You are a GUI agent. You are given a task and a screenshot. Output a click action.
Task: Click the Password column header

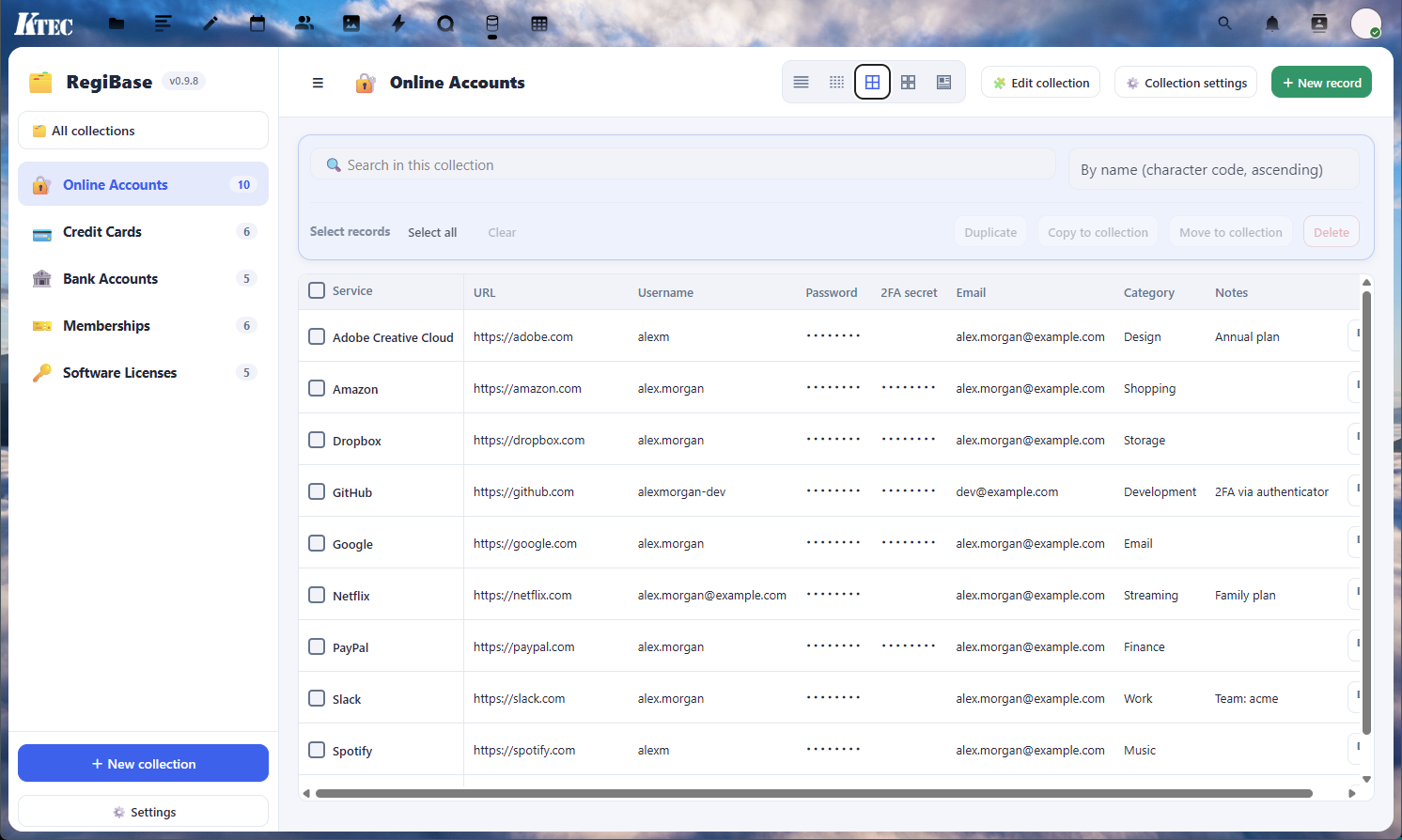coord(831,292)
